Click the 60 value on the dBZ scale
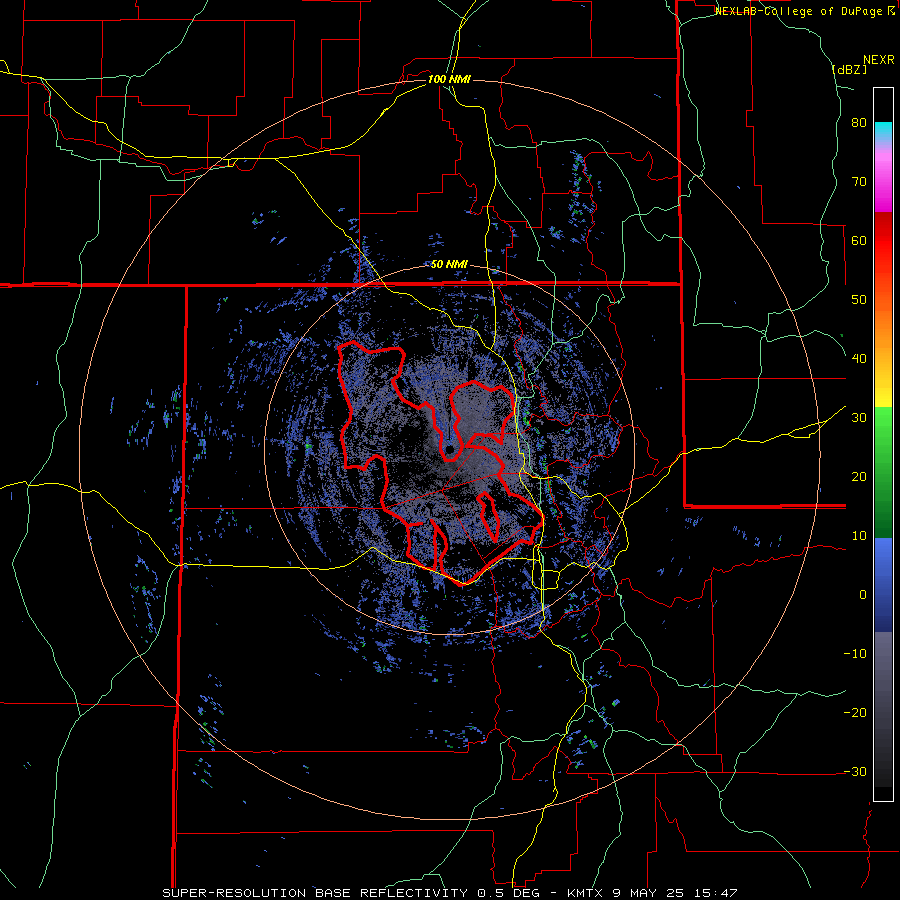This screenshot has height=900, width=900. (x=859, y=240)
